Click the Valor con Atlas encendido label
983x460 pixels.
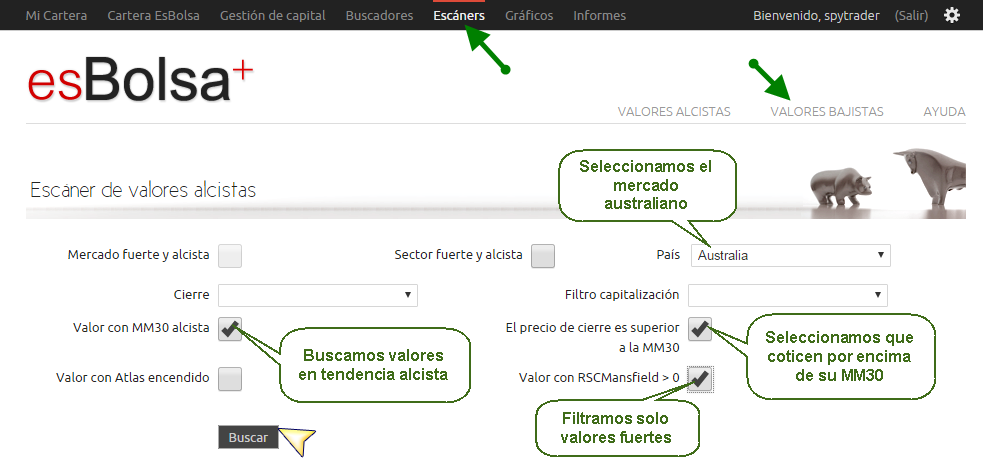coord(132,378)
